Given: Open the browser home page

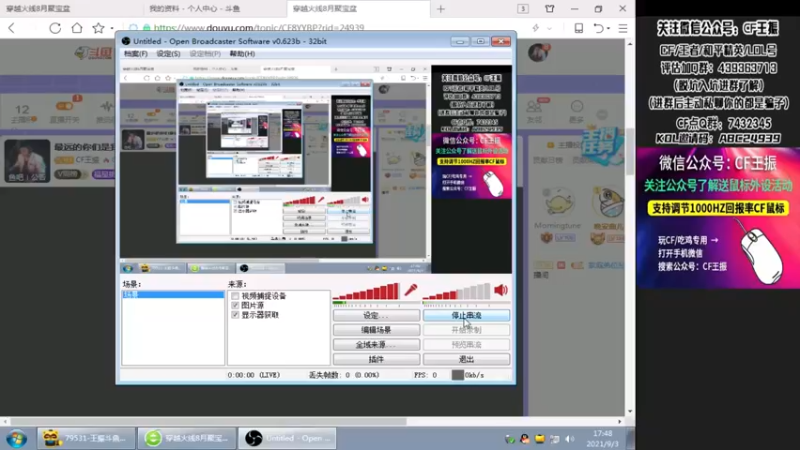Looking at the screenshot, I should point(77,28).
